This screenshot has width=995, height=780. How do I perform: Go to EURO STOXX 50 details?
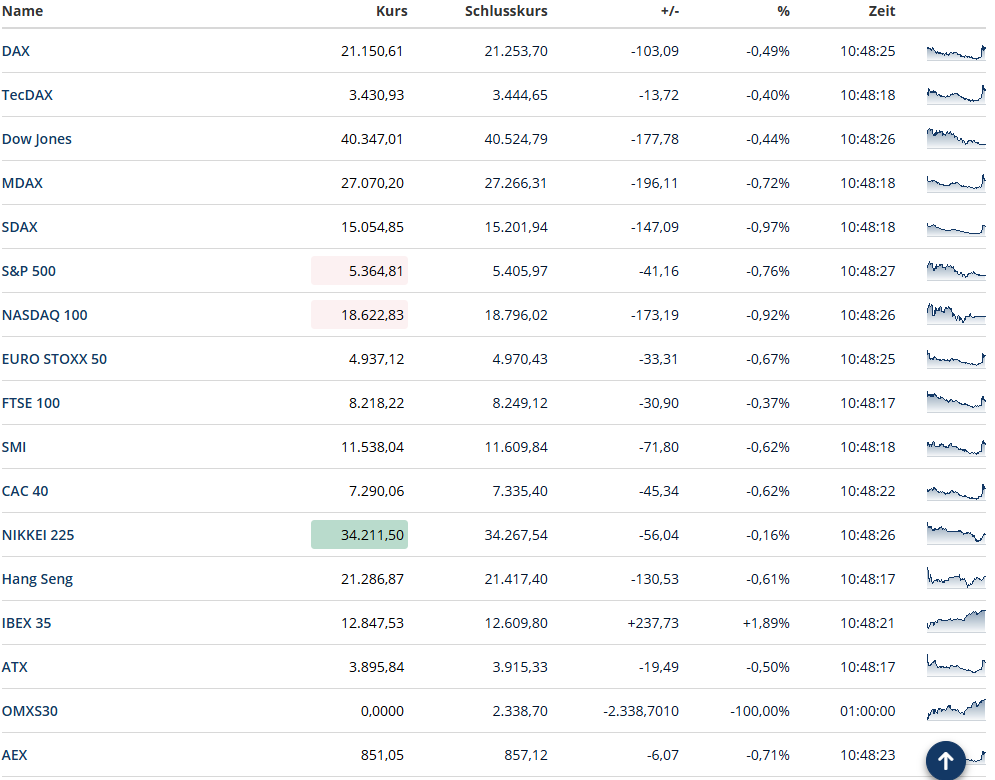pos(54,359)
